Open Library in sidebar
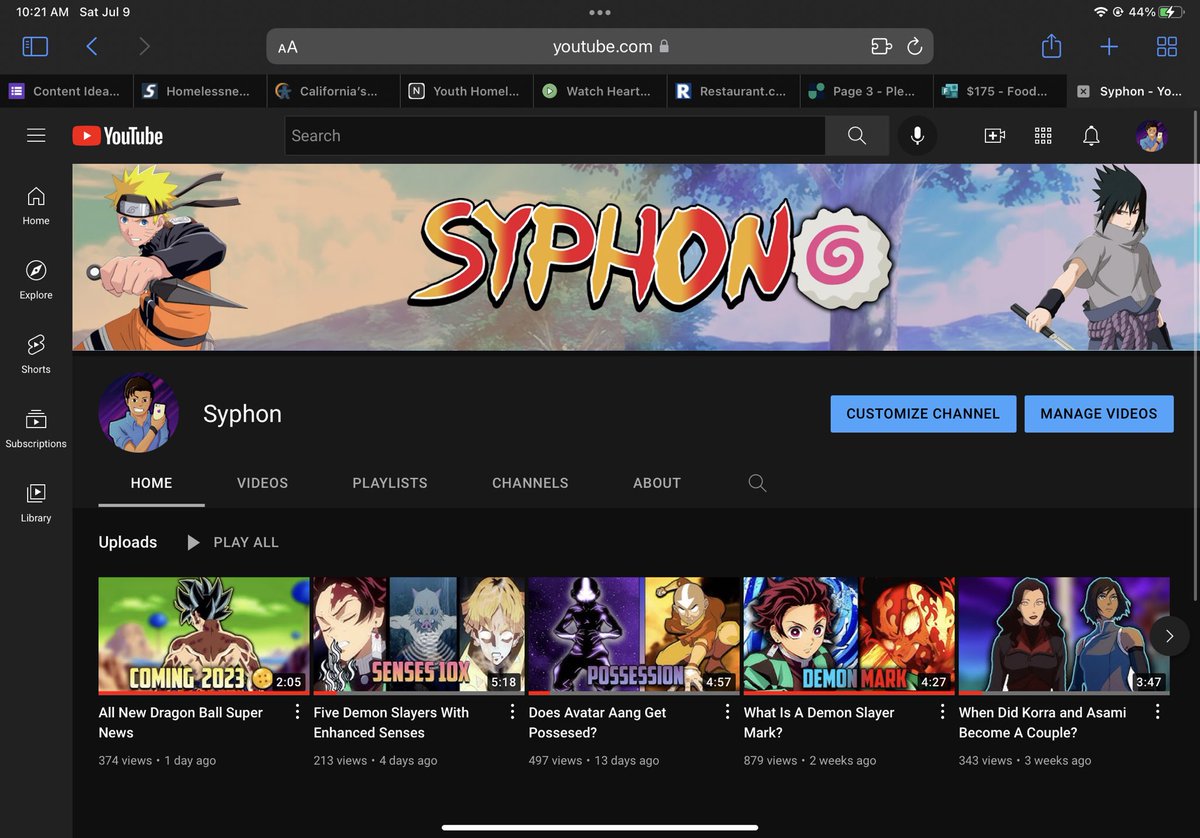 tap(36, 503)
